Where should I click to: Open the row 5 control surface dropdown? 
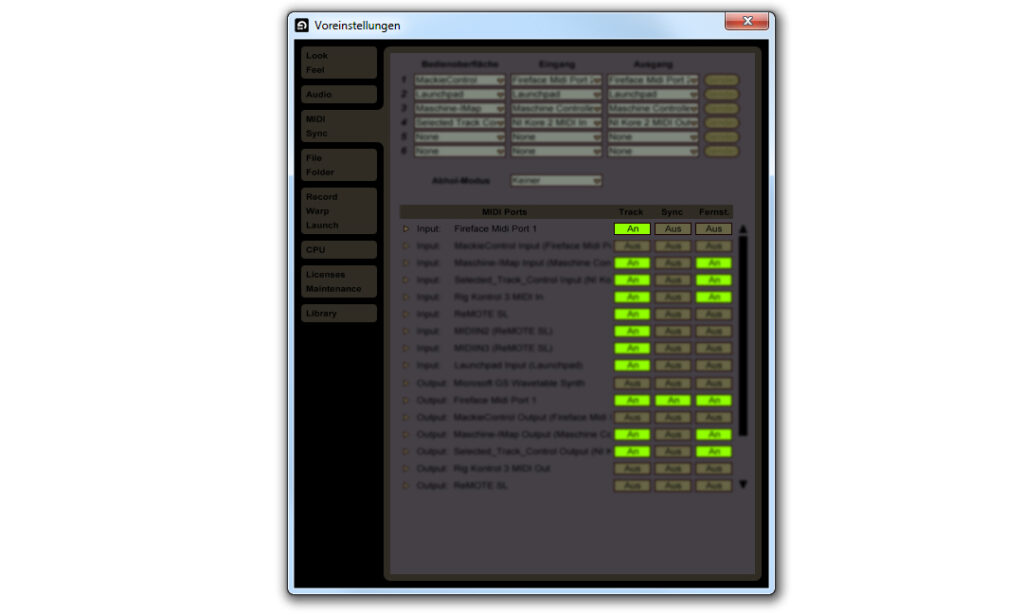point(460,137)
